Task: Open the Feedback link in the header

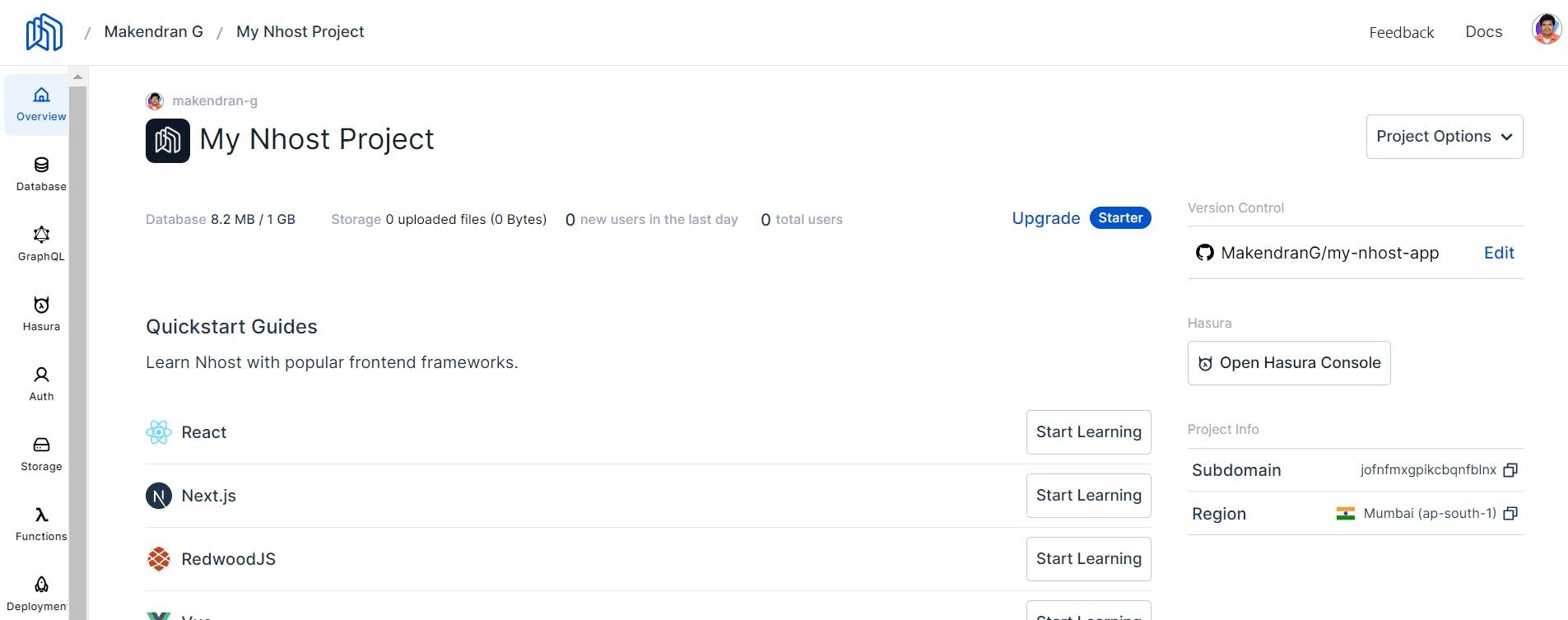Action: pyautogui.click(x=1402, y=33)
